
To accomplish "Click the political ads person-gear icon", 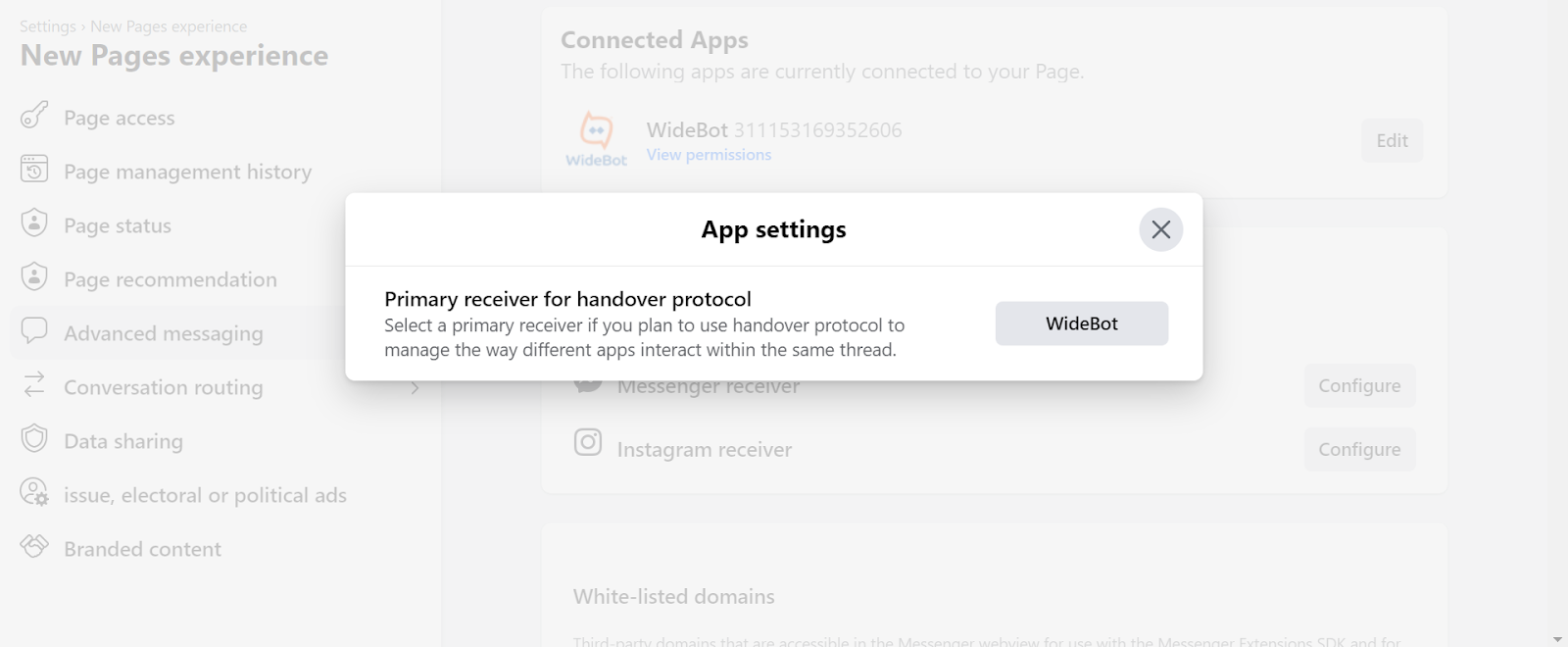I will [34, 492].
